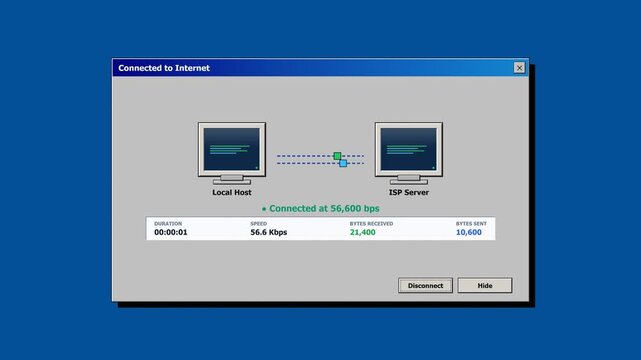Screen dimensions: 641x360
Task: Click the bytes received value 21,400
Action: coord(363,232)
